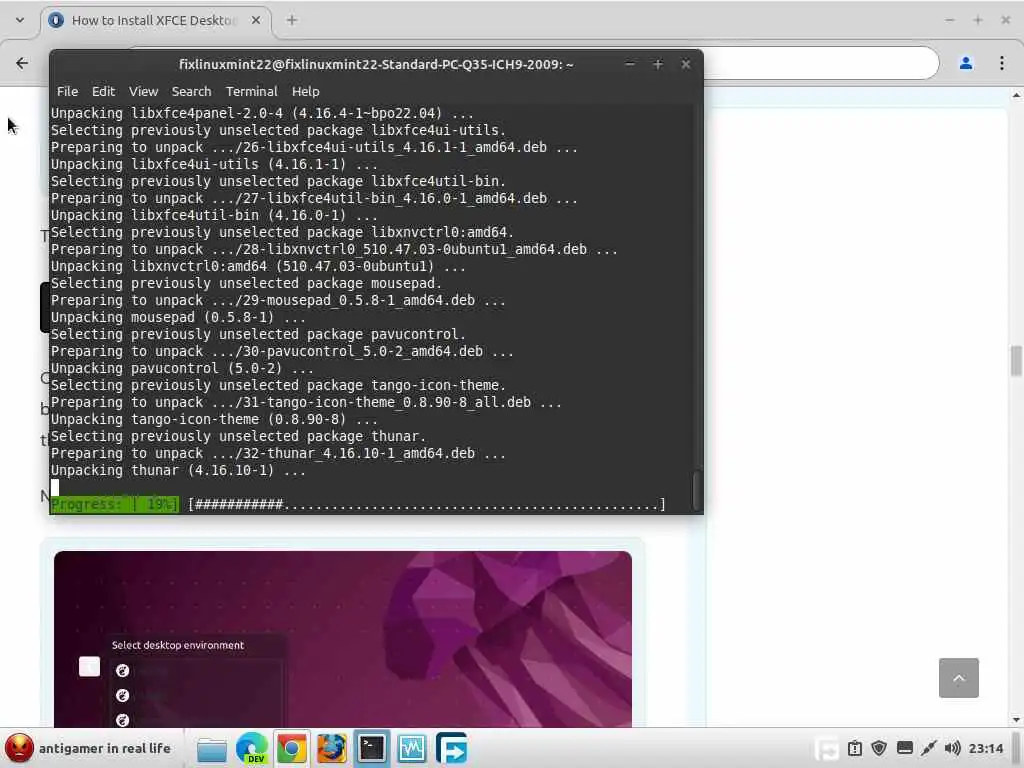Open the Terminal menu in menu bar
This screenshot has width=1024, height=768.
point(251,91)
